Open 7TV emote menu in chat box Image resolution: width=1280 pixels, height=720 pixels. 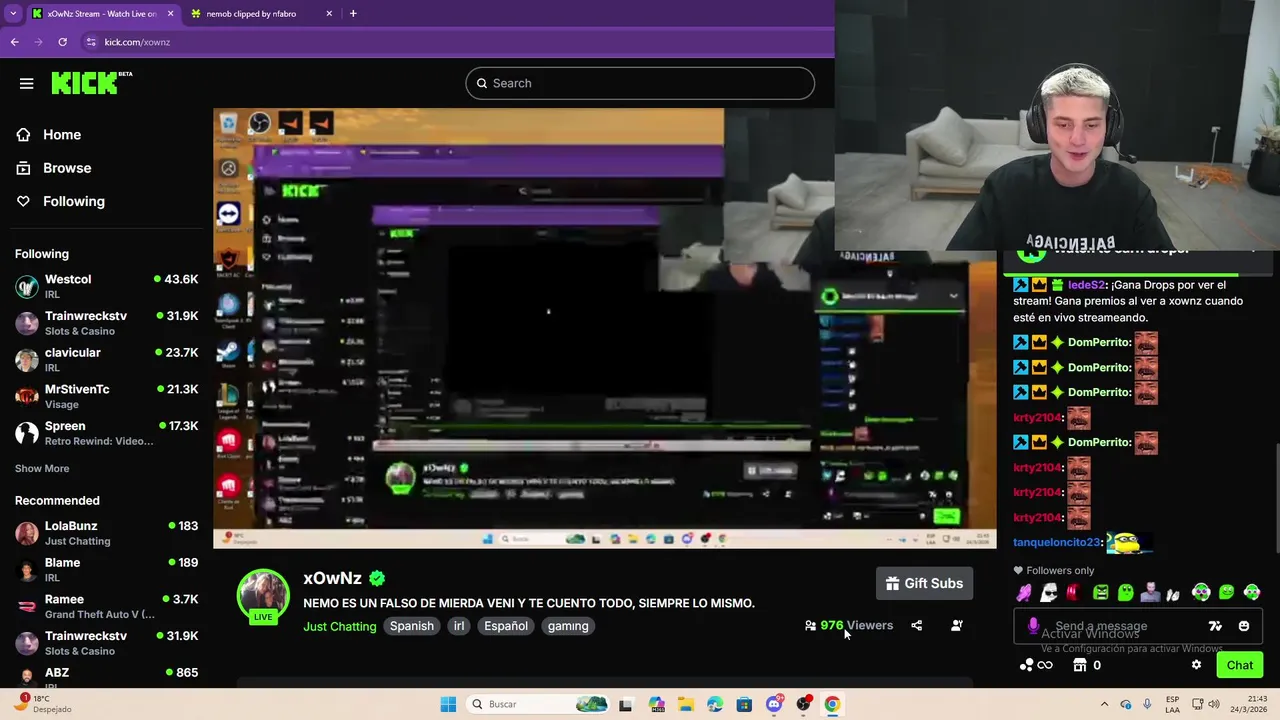point(1215,626)
